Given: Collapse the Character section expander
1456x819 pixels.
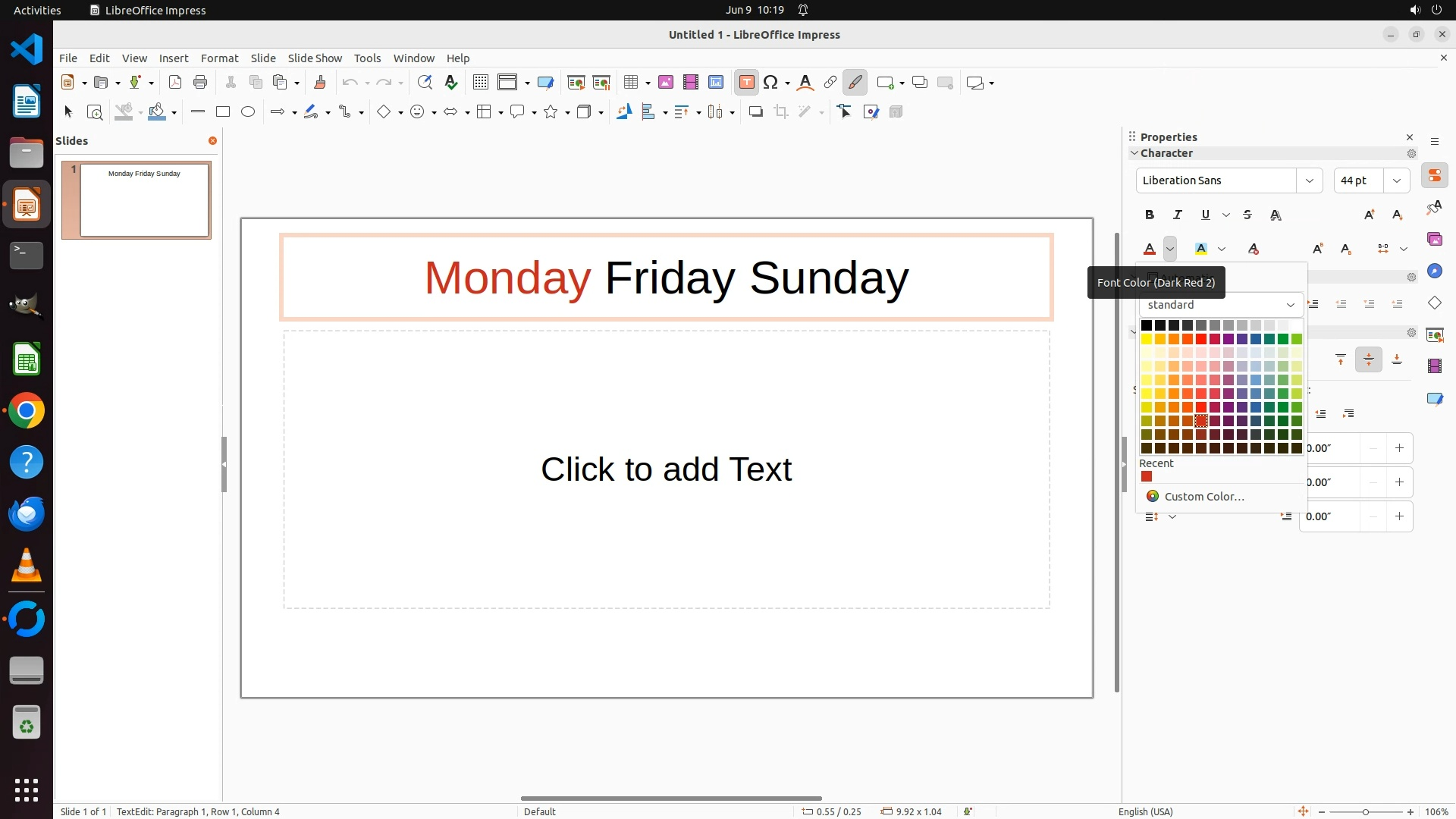Looking at the screenshot, I should pos(1134,153).
